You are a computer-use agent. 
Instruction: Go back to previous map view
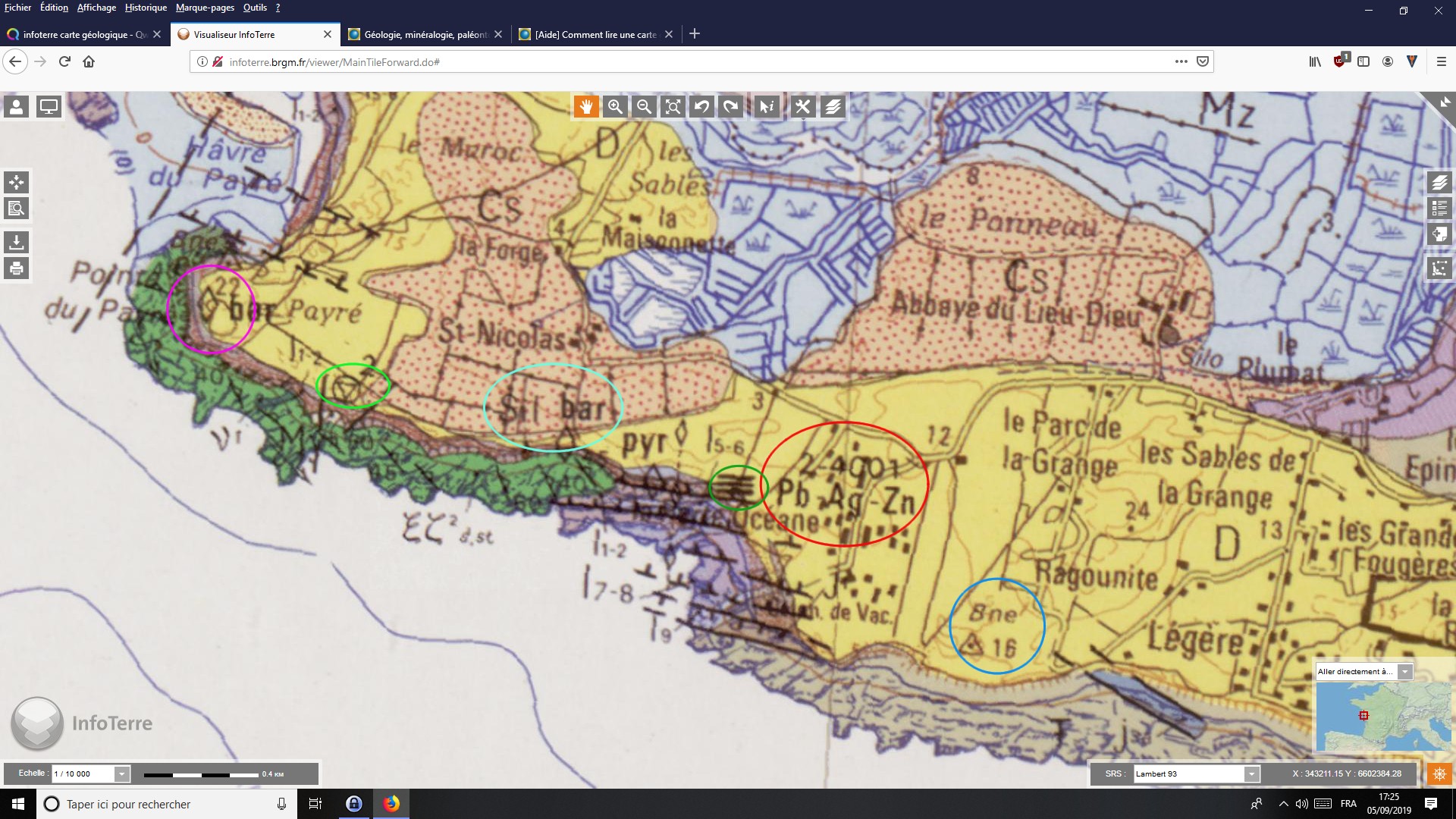pyautogui.click(x=701, y=107)
